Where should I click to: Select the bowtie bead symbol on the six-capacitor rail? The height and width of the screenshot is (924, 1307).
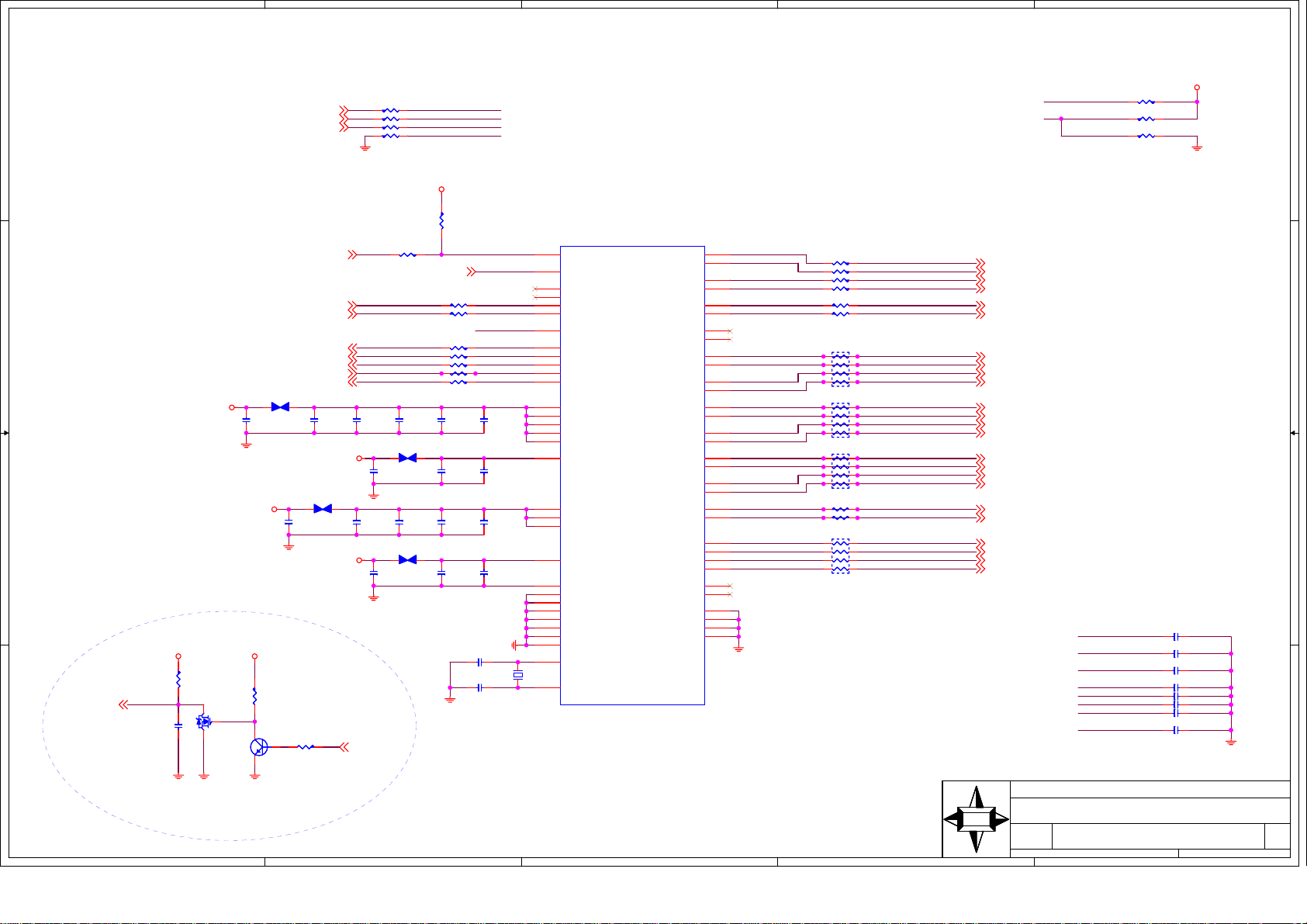[280, 407]
